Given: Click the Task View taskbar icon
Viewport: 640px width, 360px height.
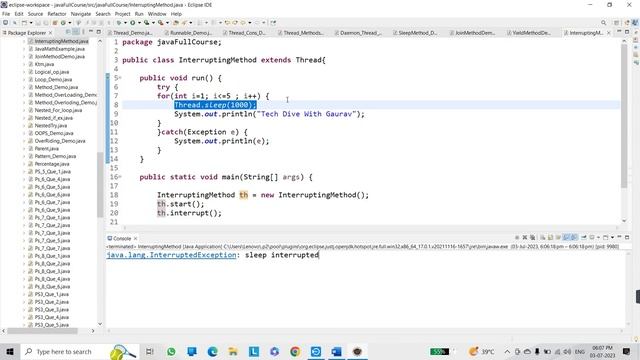Looking at the screenshot, I should coord(150,351).
